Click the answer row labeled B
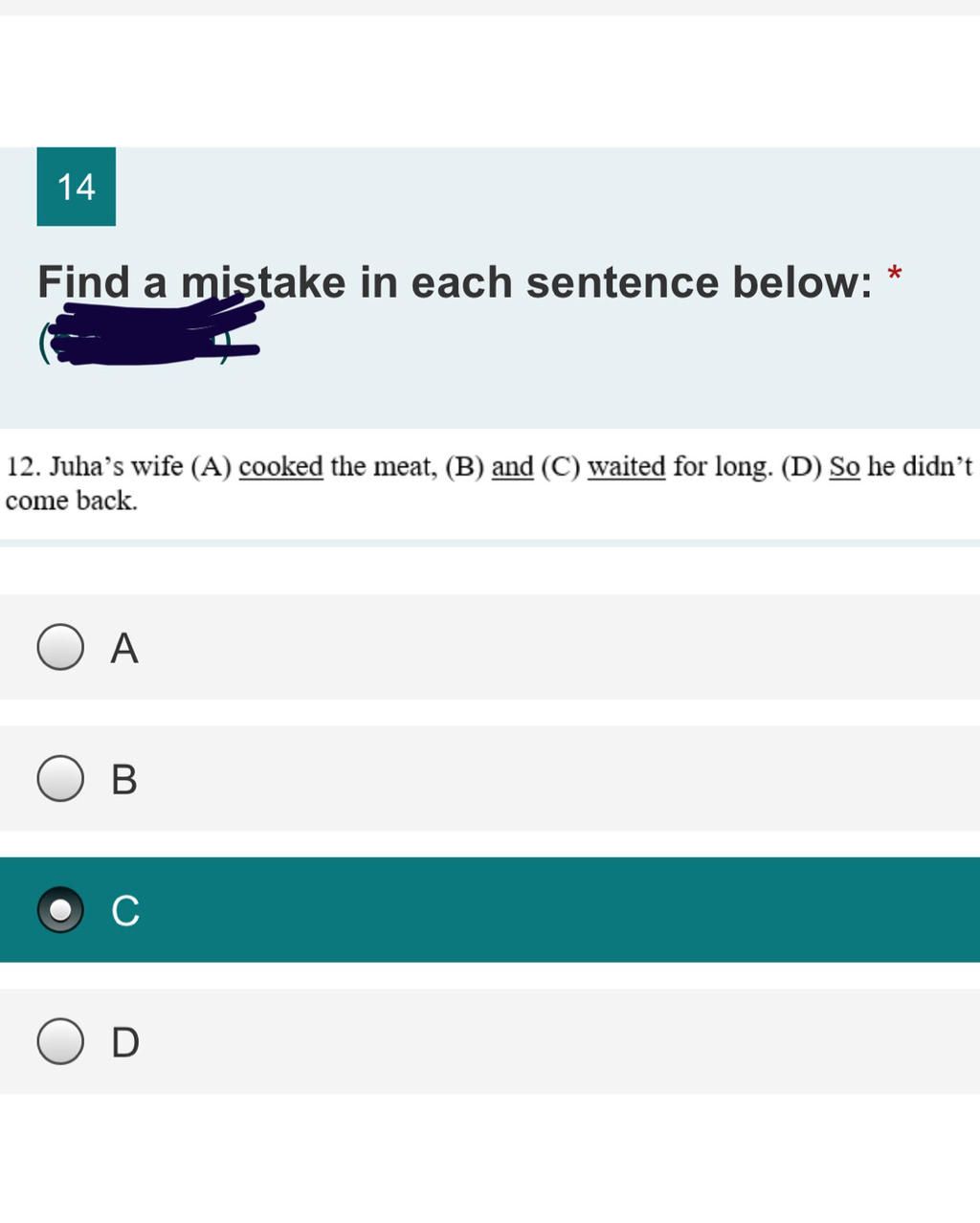Image resolution: width=980 pixels, height=1223 pixels. [x=490, y=778]
